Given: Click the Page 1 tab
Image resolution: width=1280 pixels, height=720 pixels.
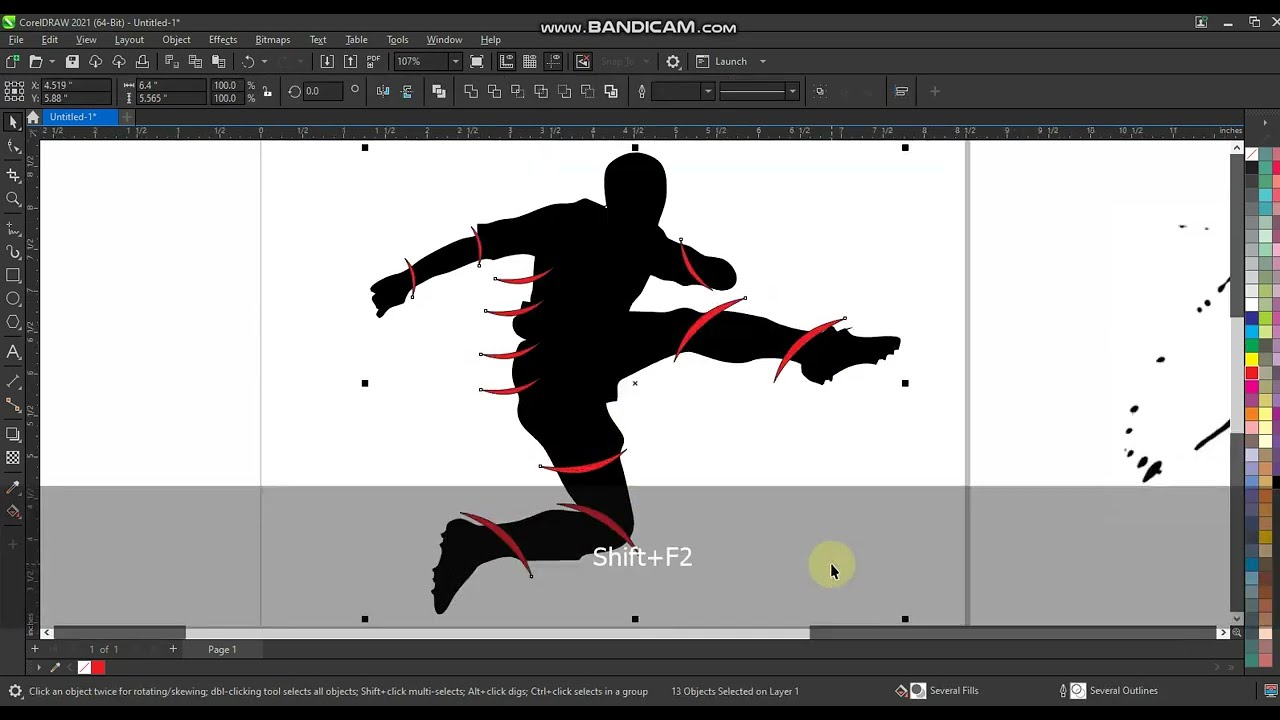Looking at the screenshot, I should pos(222,650).
